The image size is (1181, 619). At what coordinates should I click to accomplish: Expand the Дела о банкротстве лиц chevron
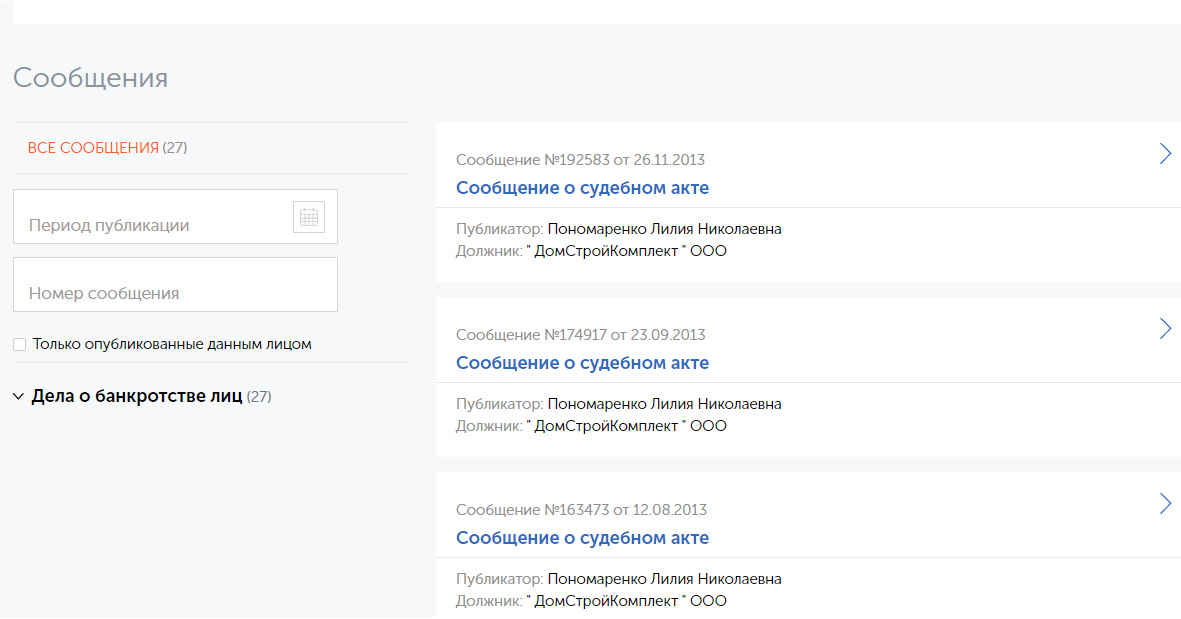pyautogui.click(x=18, y=397)
